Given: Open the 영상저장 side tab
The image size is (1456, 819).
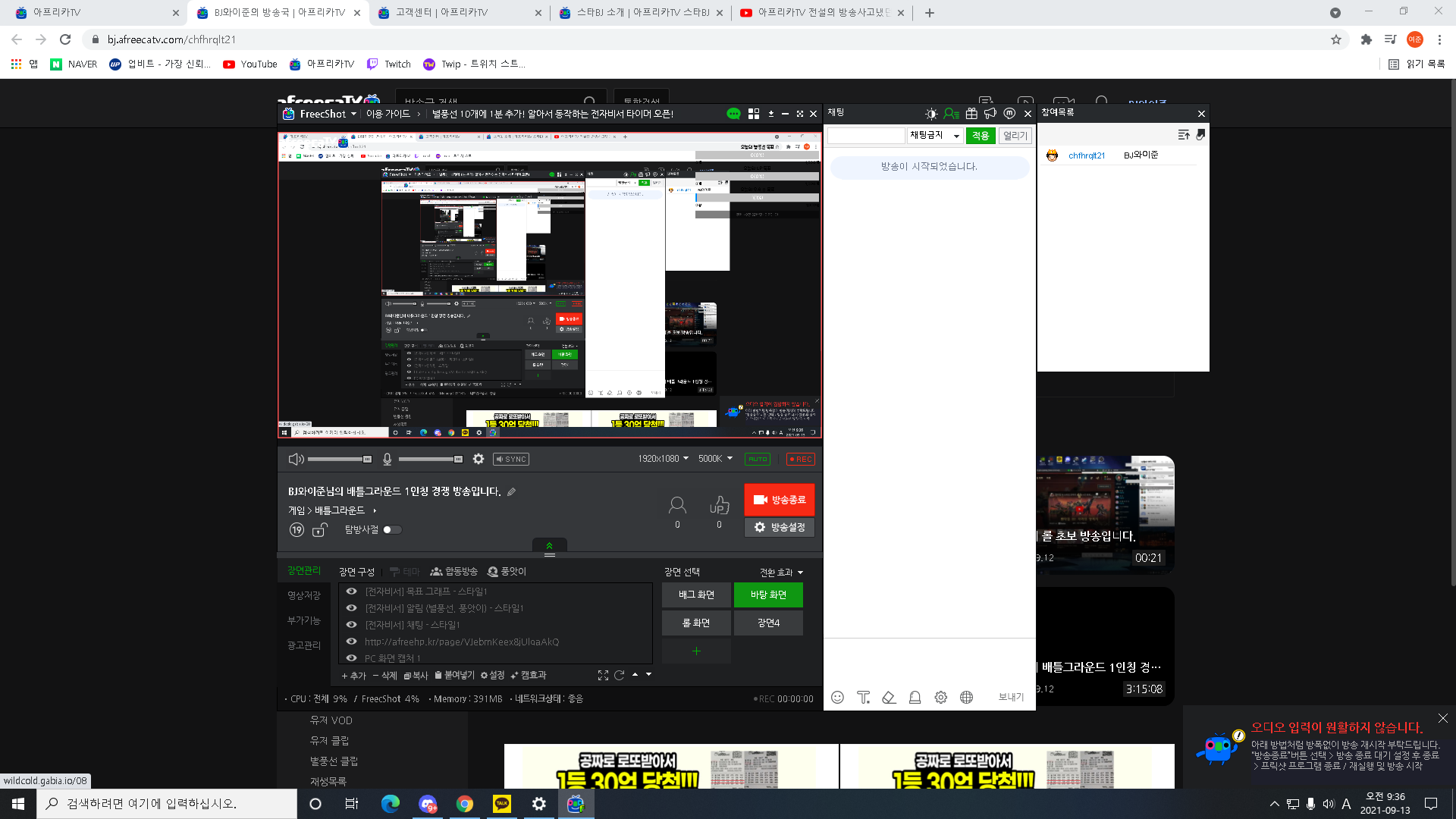Looking at the screenshot, I should click(x=303, y=595).
